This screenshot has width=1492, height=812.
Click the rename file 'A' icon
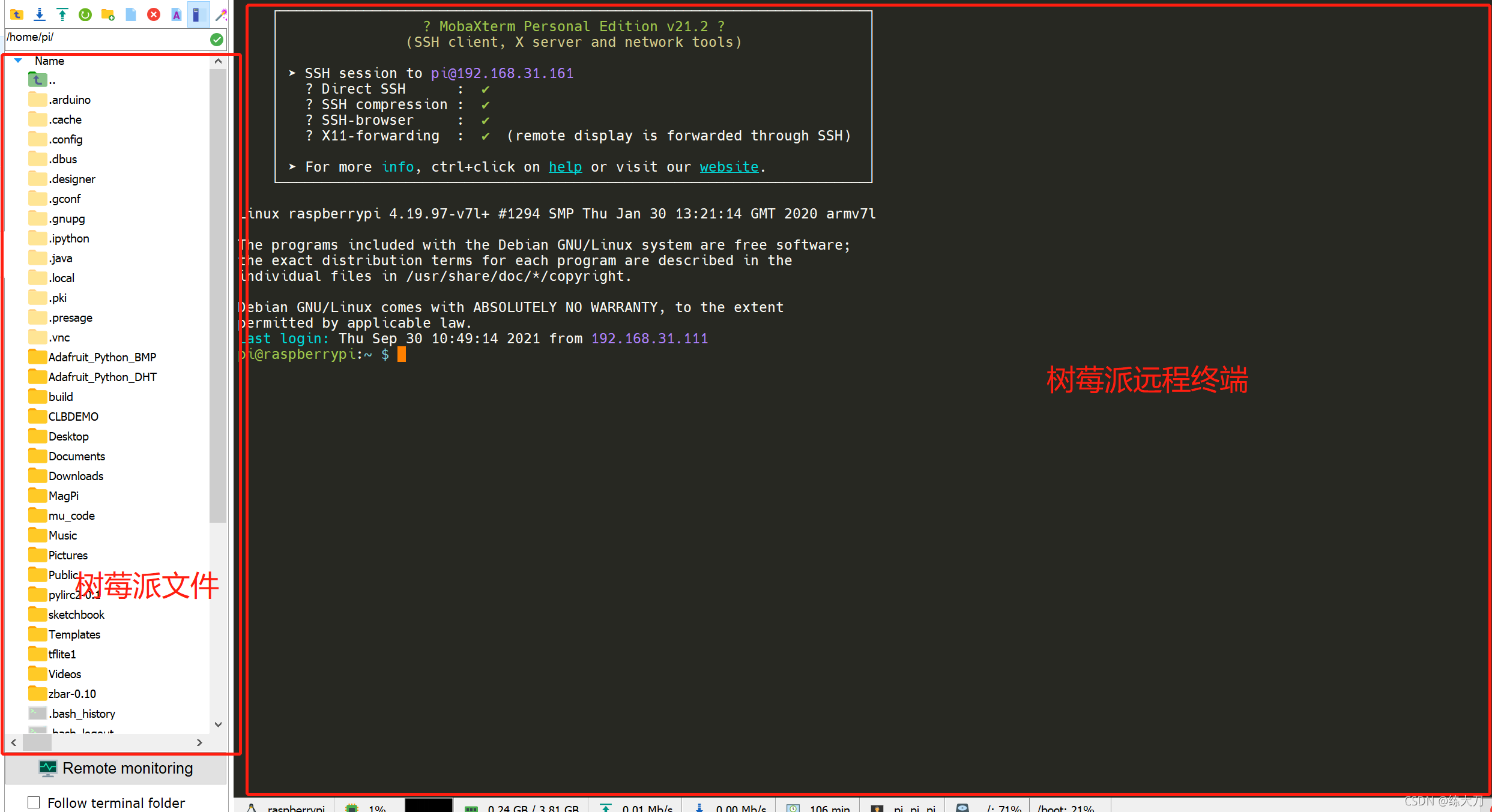tap(176, 14)
